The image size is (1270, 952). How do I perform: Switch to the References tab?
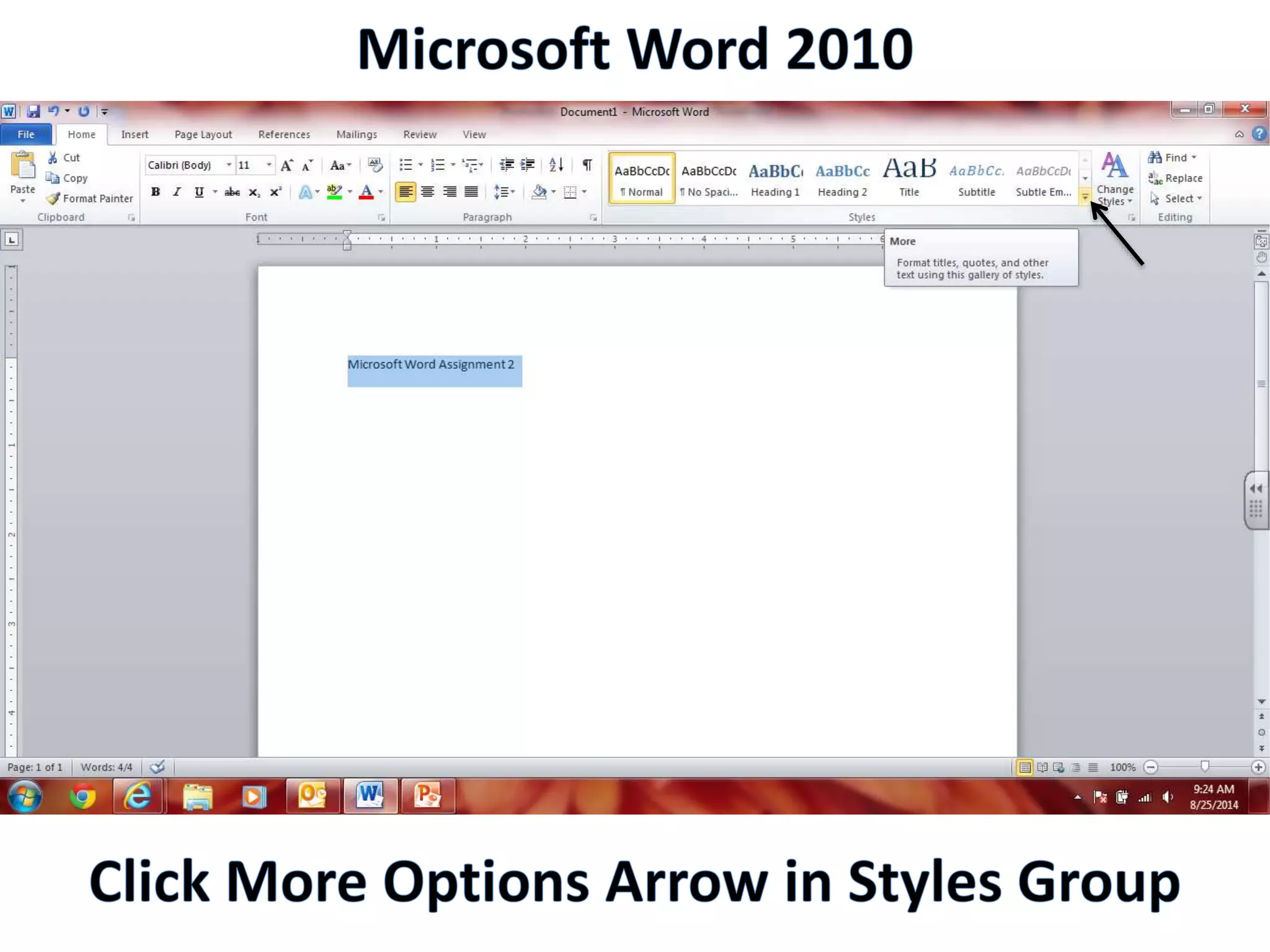pos(284,134)
